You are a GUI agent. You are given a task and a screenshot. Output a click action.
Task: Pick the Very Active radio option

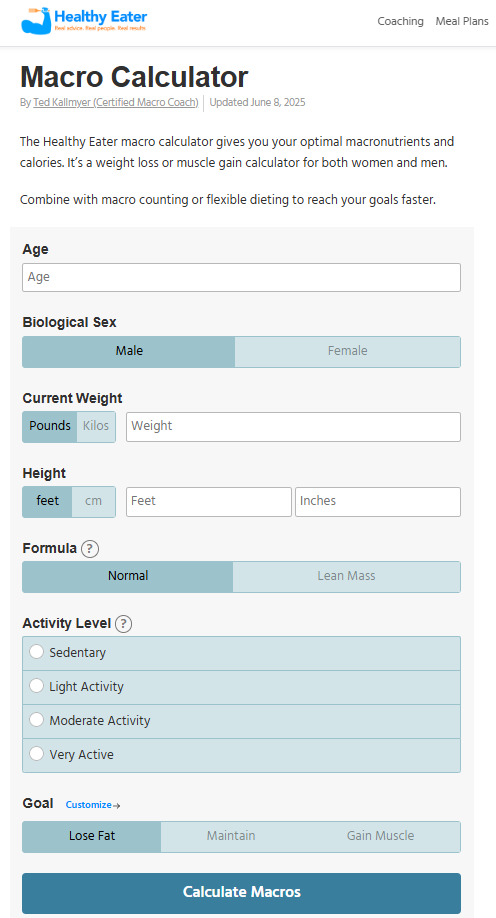pos(36,753)
